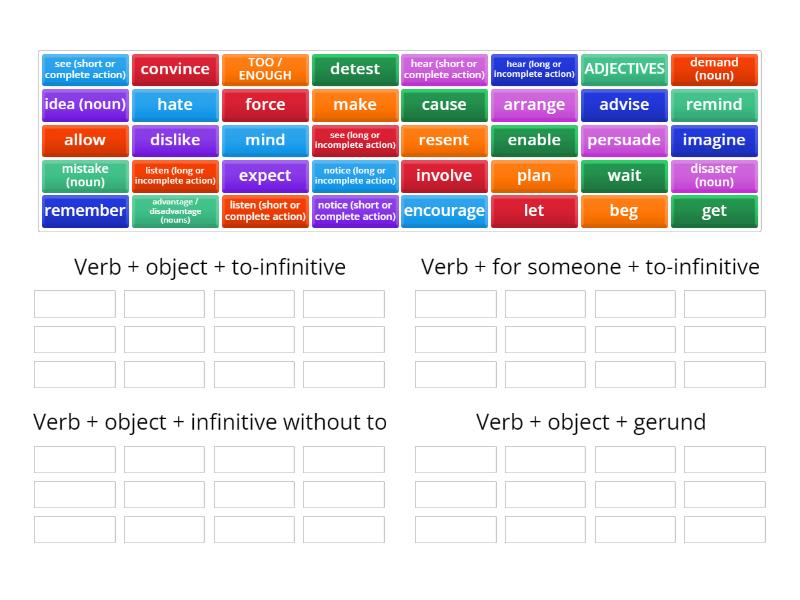Choose the 'demand (noun)' tile
This screenshot has width=800, height=600.
pos(714,69)
